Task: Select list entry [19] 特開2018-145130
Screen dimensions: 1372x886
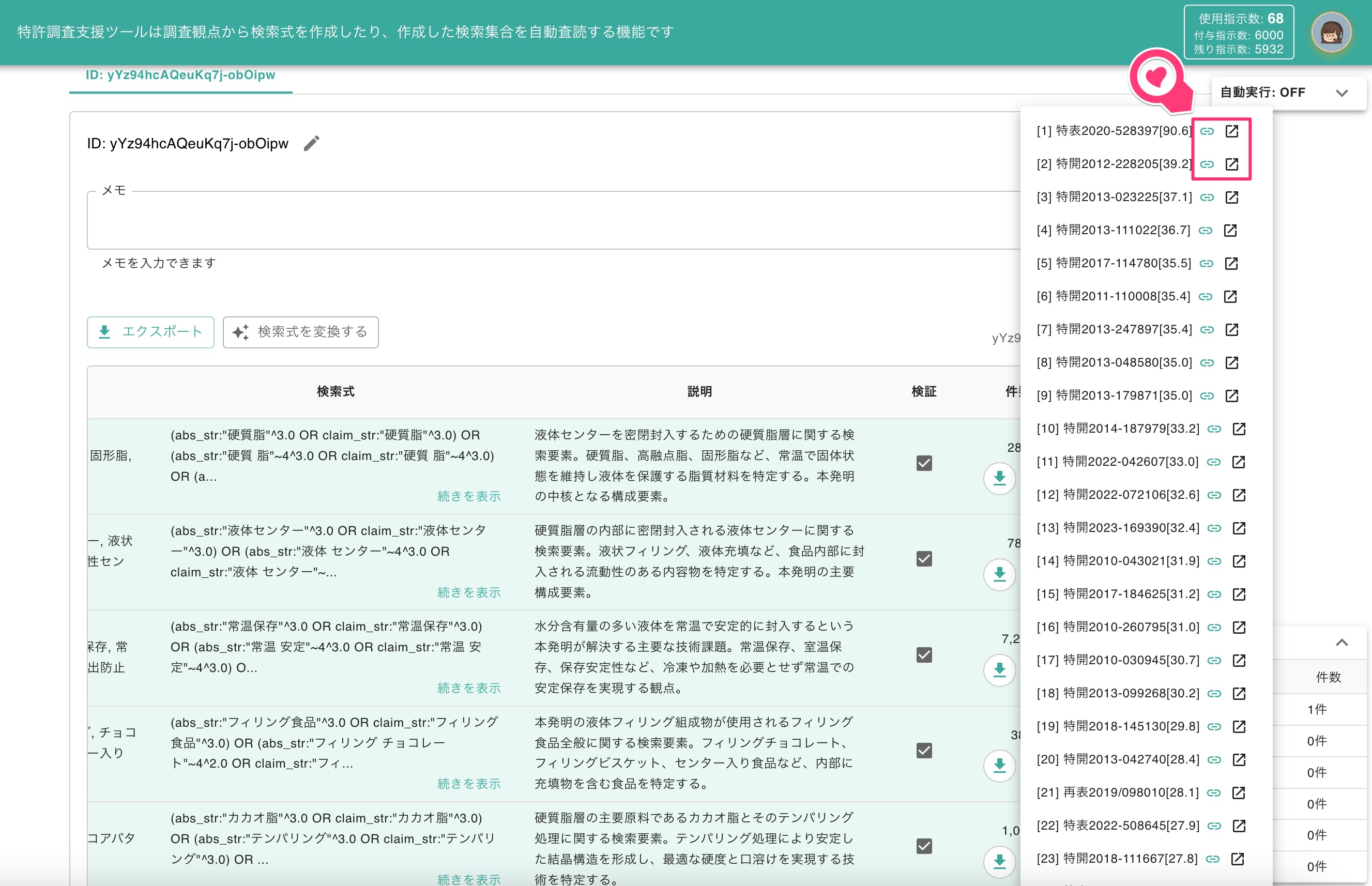Action: tap(1118, 727)
